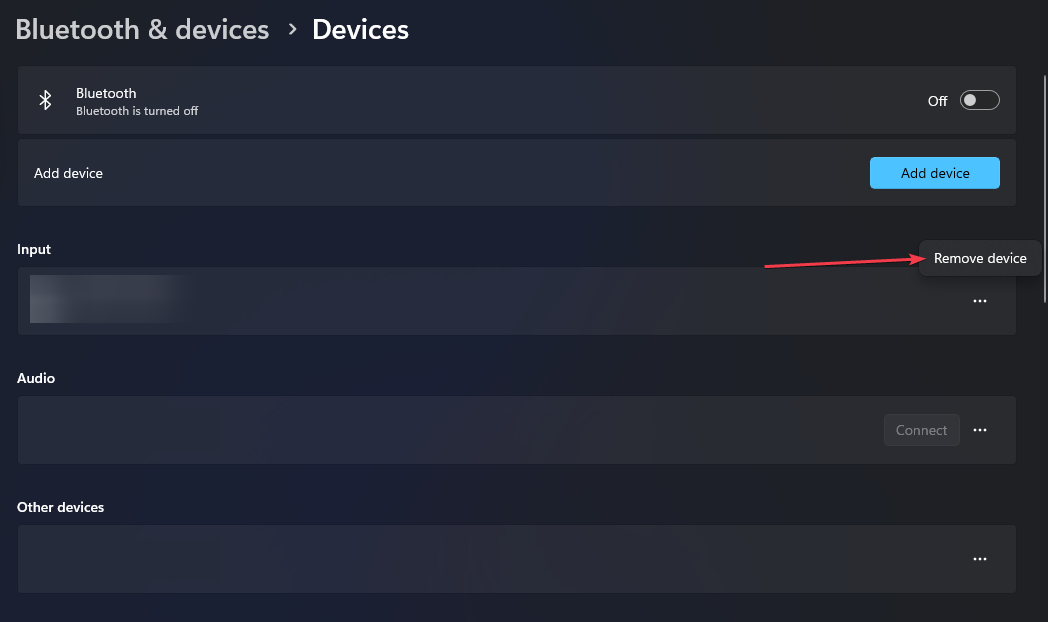Click the vertical scrollbar on the right edge
This screenshot has width=1048, height=622.
click(x=1045, y=180)
